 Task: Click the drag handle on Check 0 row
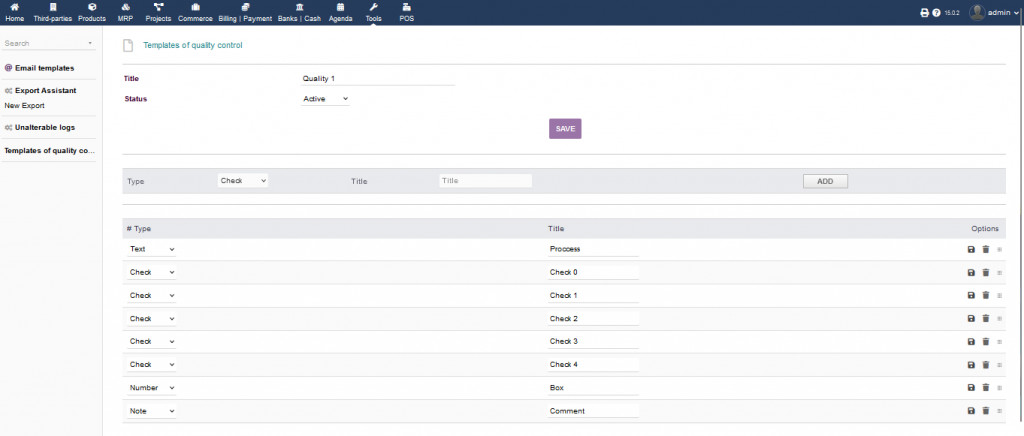(x=999, y=272)
